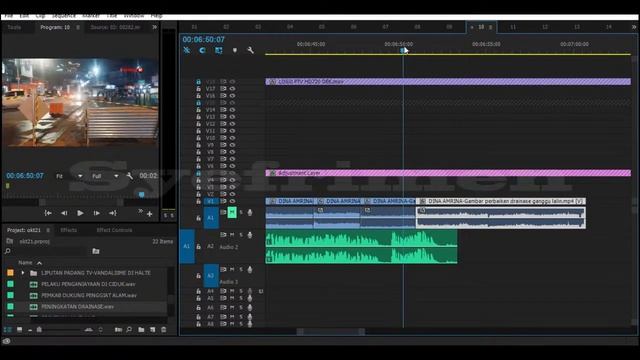
Task: Select sequence tab 09
Action: (x=449, y=27)
